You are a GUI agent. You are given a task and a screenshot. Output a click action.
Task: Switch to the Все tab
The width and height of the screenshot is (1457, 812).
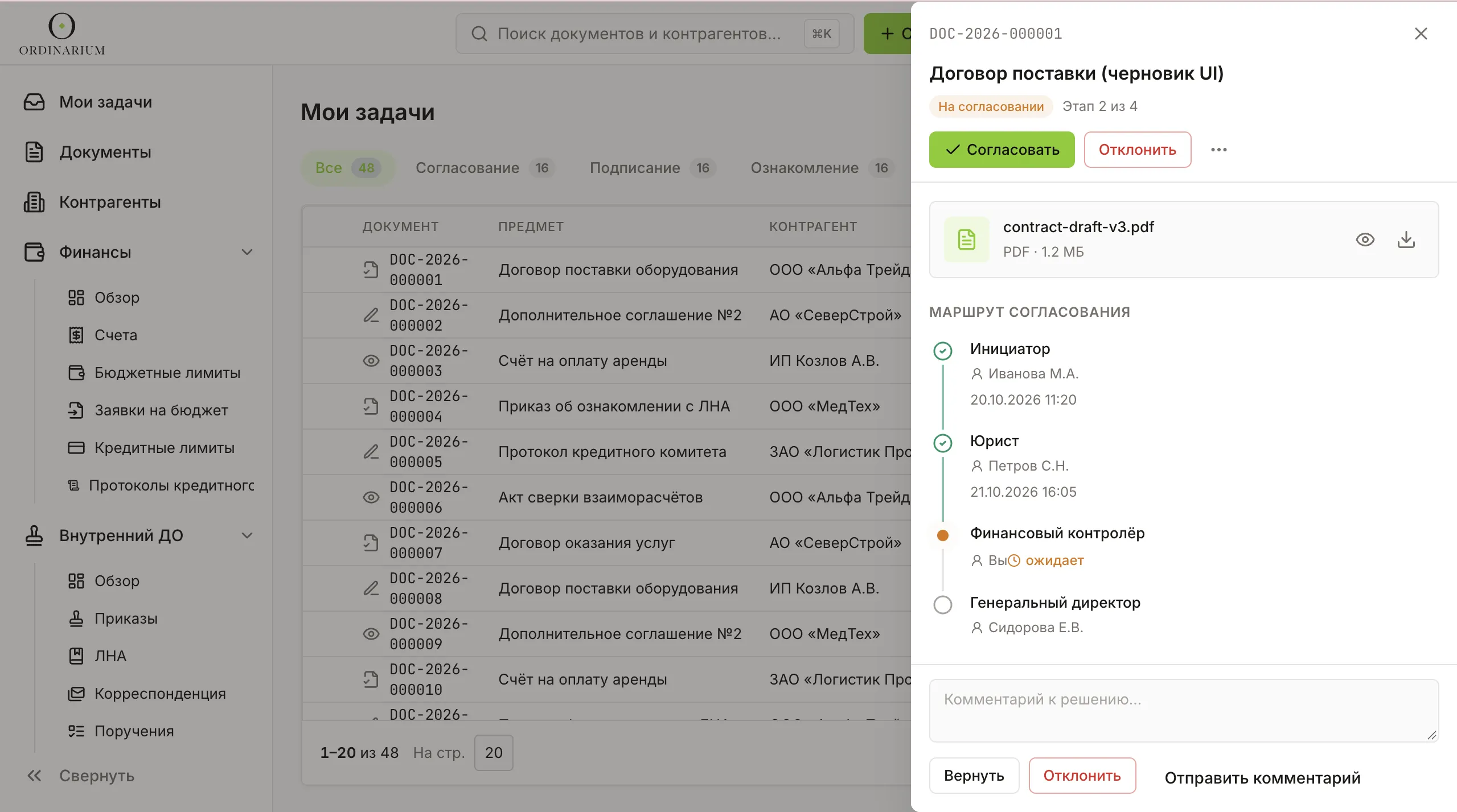(348, 168)
